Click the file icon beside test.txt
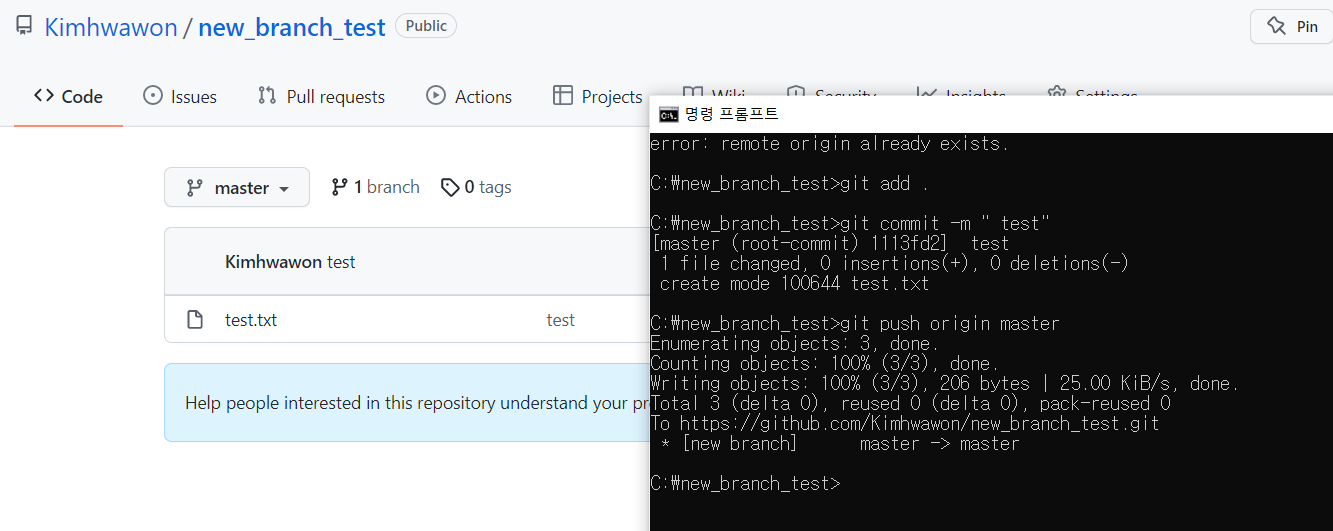 [196, 320]
